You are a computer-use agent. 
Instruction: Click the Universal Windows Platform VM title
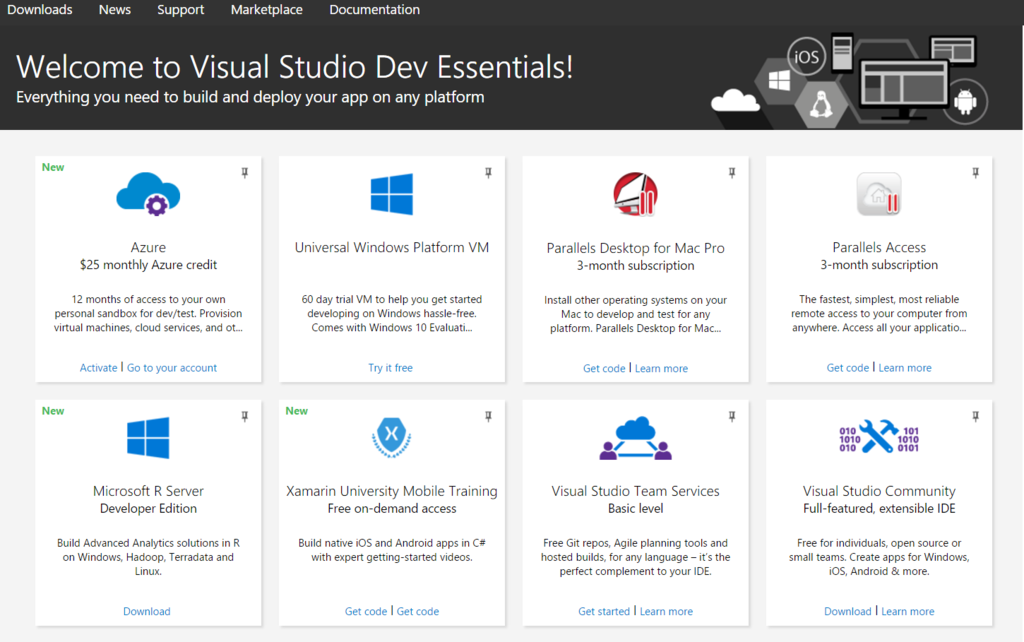[392, 248]
